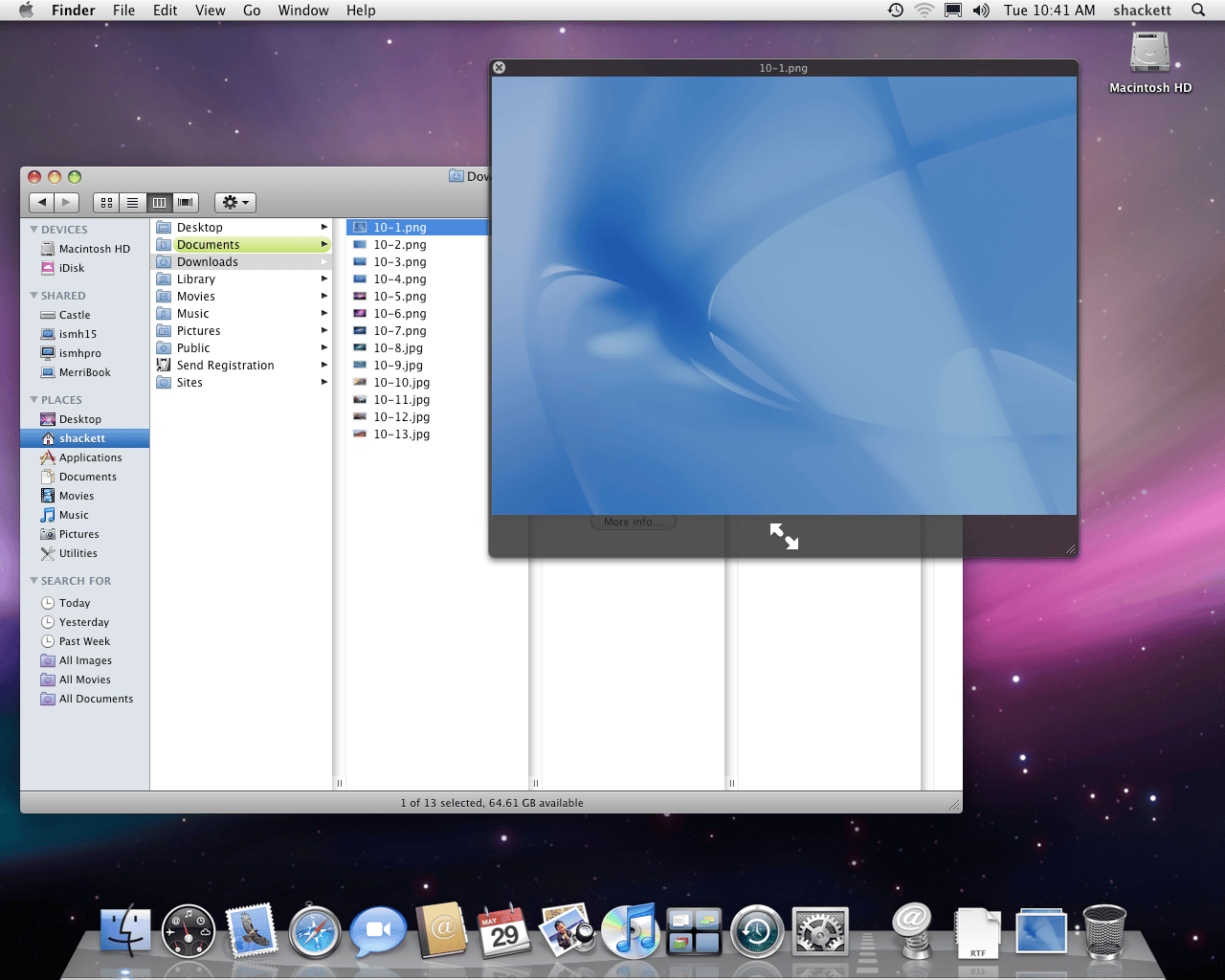Screen dimensions: 1225x980
Task: Switch Finder to list view
Action: (133, 202)
